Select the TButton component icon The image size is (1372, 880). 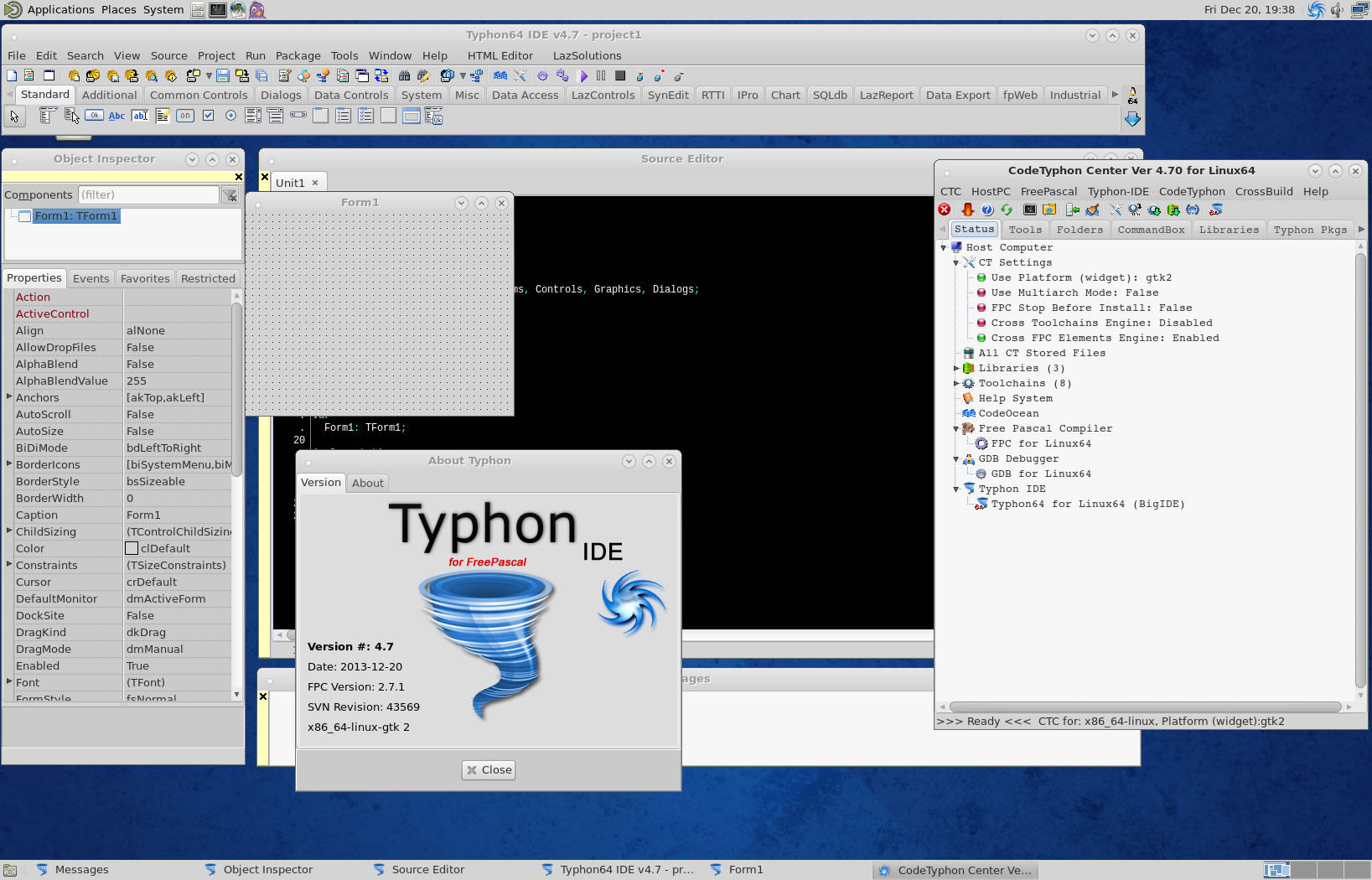coord(95,116)
